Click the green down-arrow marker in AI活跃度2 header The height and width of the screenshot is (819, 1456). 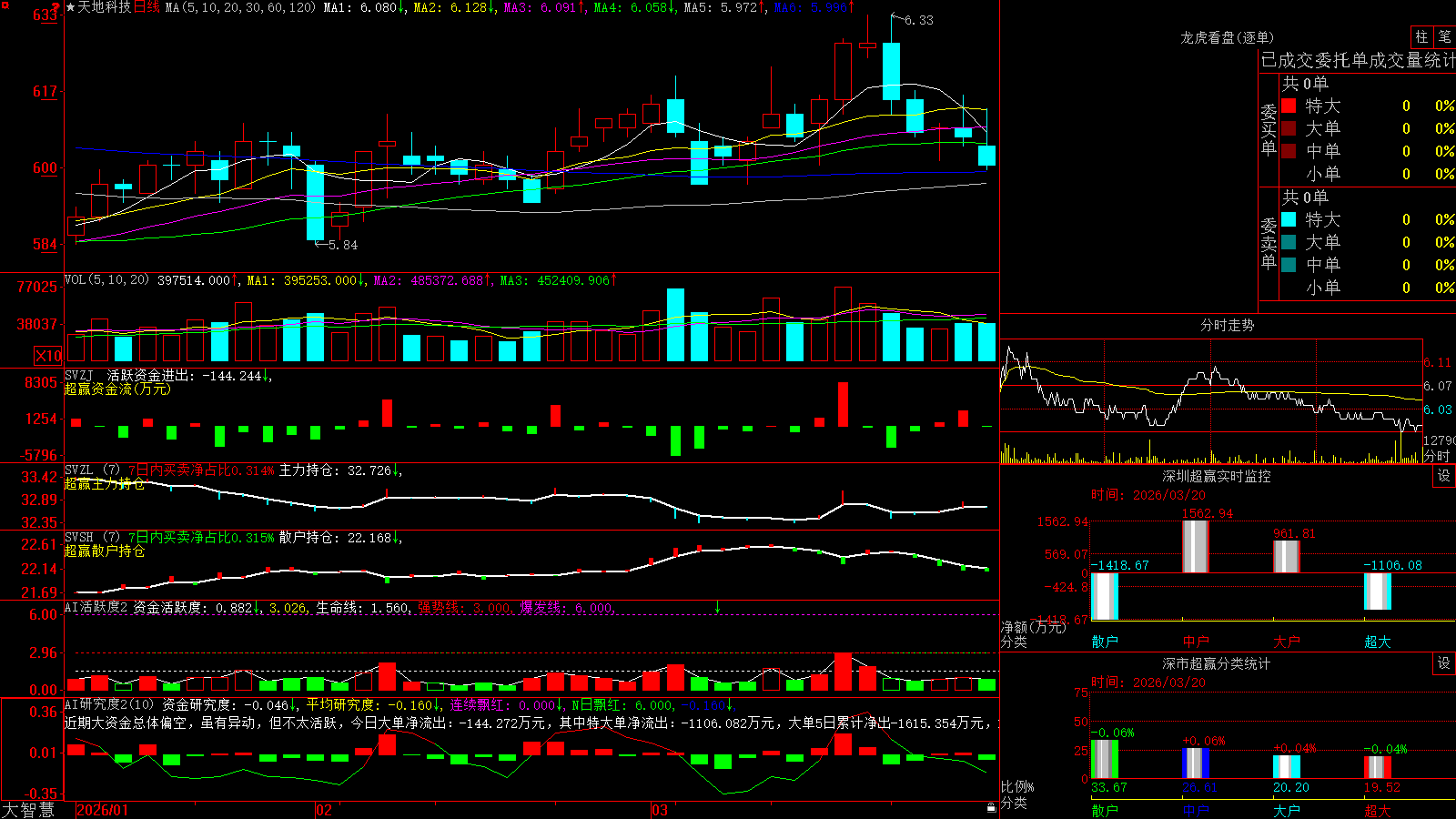coord(717,607)
